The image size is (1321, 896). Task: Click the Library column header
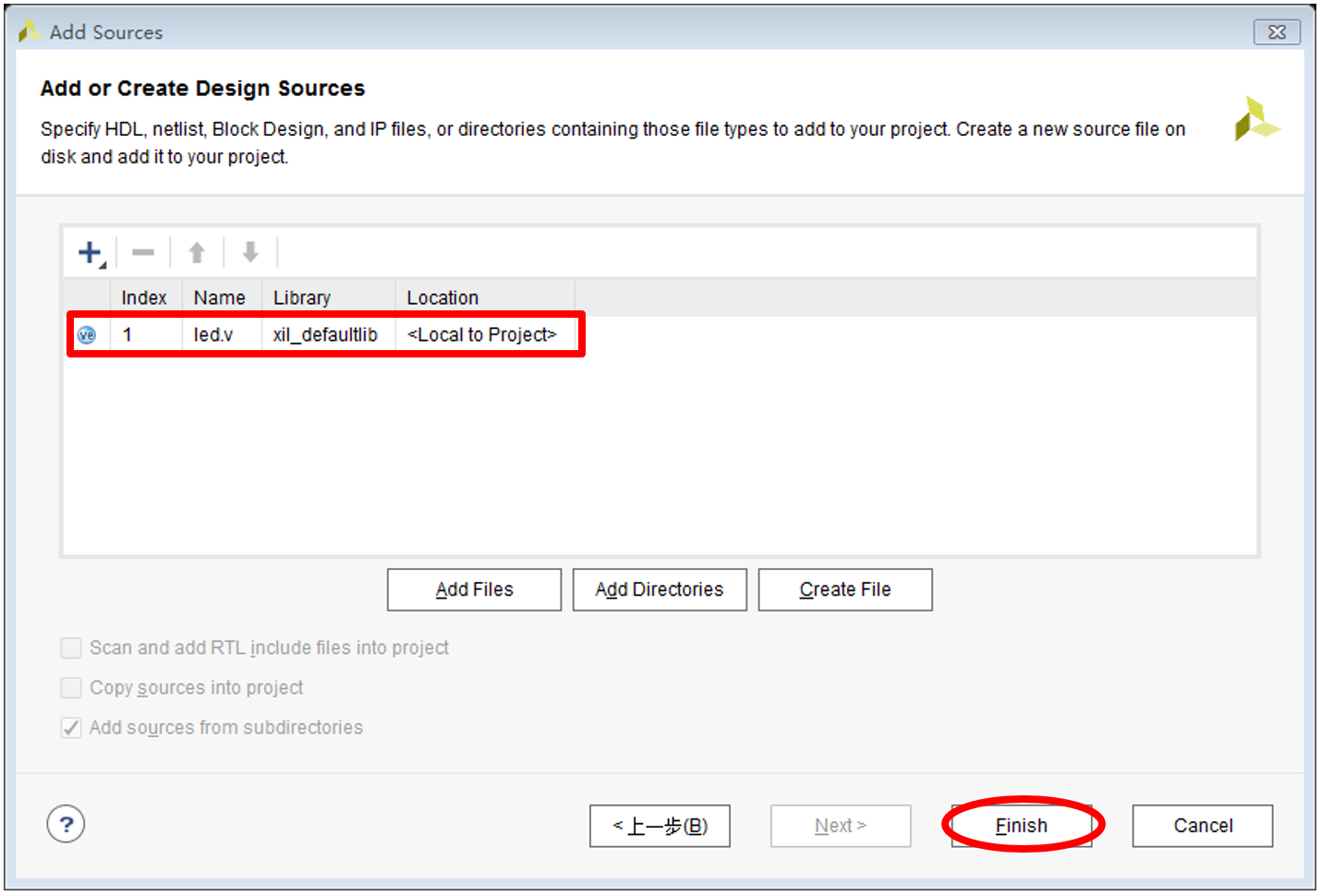302,297
